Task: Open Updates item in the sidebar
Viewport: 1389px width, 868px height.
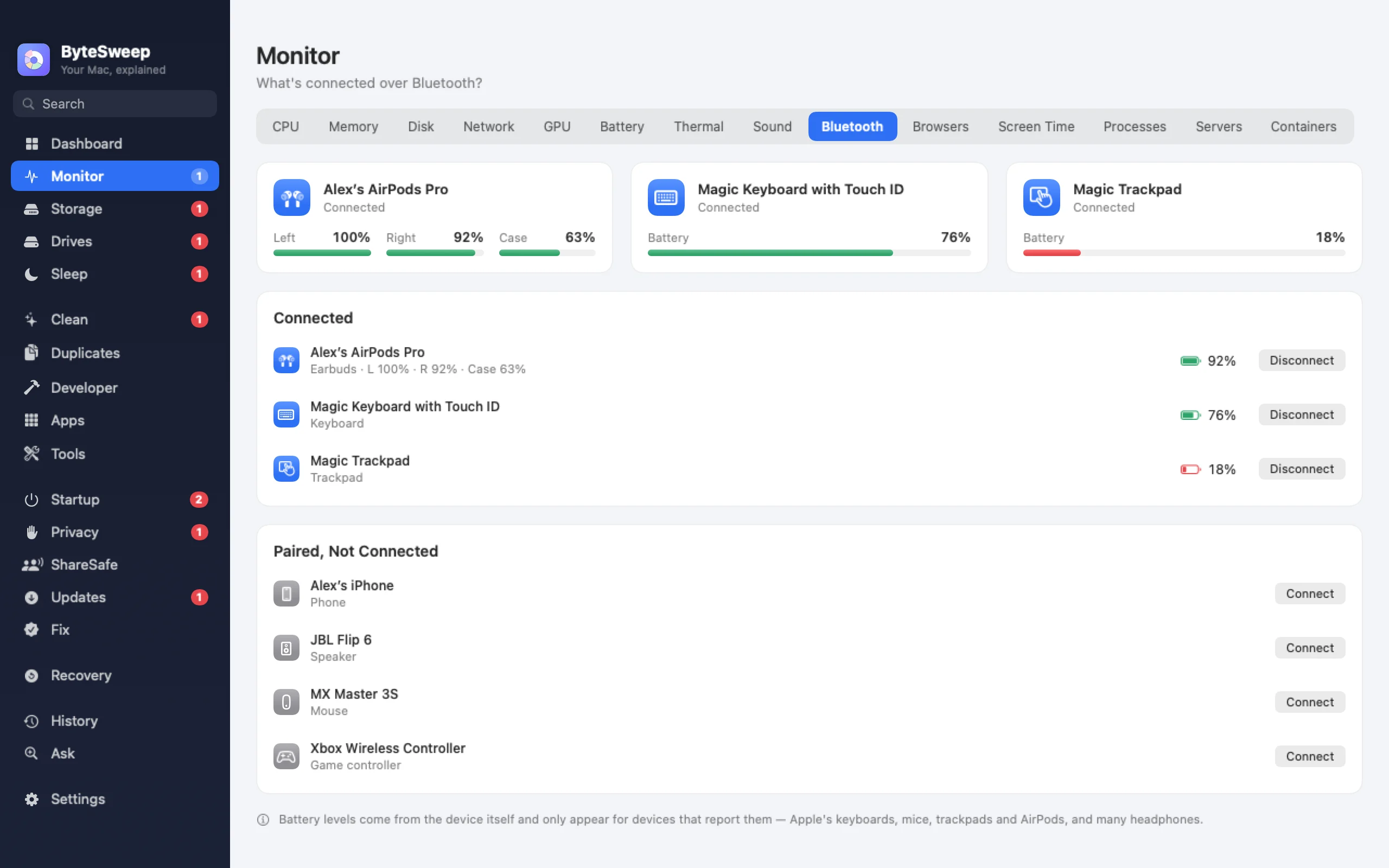Action: [x=115, y=597]
